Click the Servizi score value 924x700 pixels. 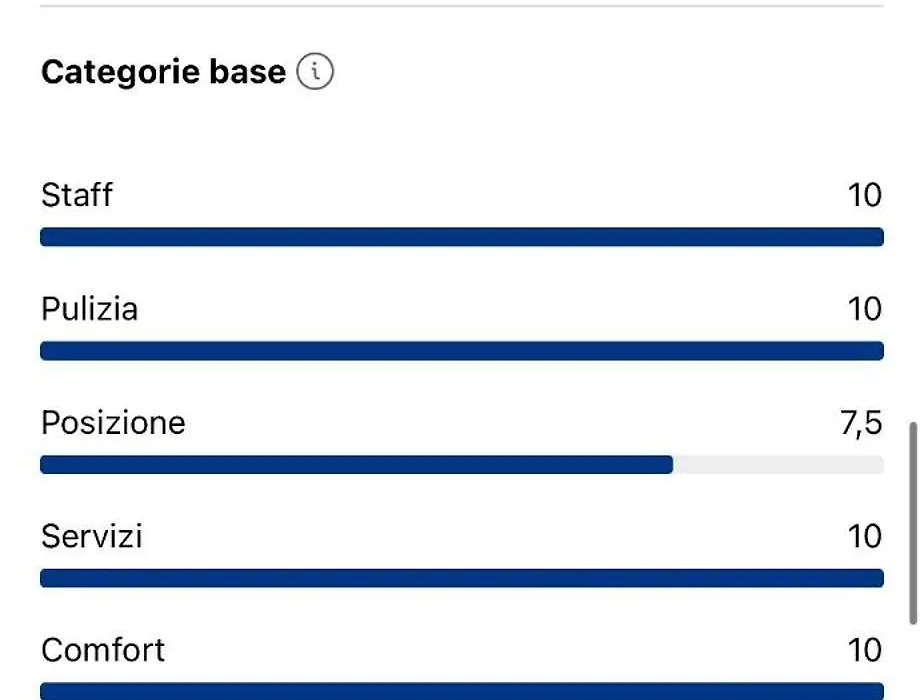(x=864, y=536)
